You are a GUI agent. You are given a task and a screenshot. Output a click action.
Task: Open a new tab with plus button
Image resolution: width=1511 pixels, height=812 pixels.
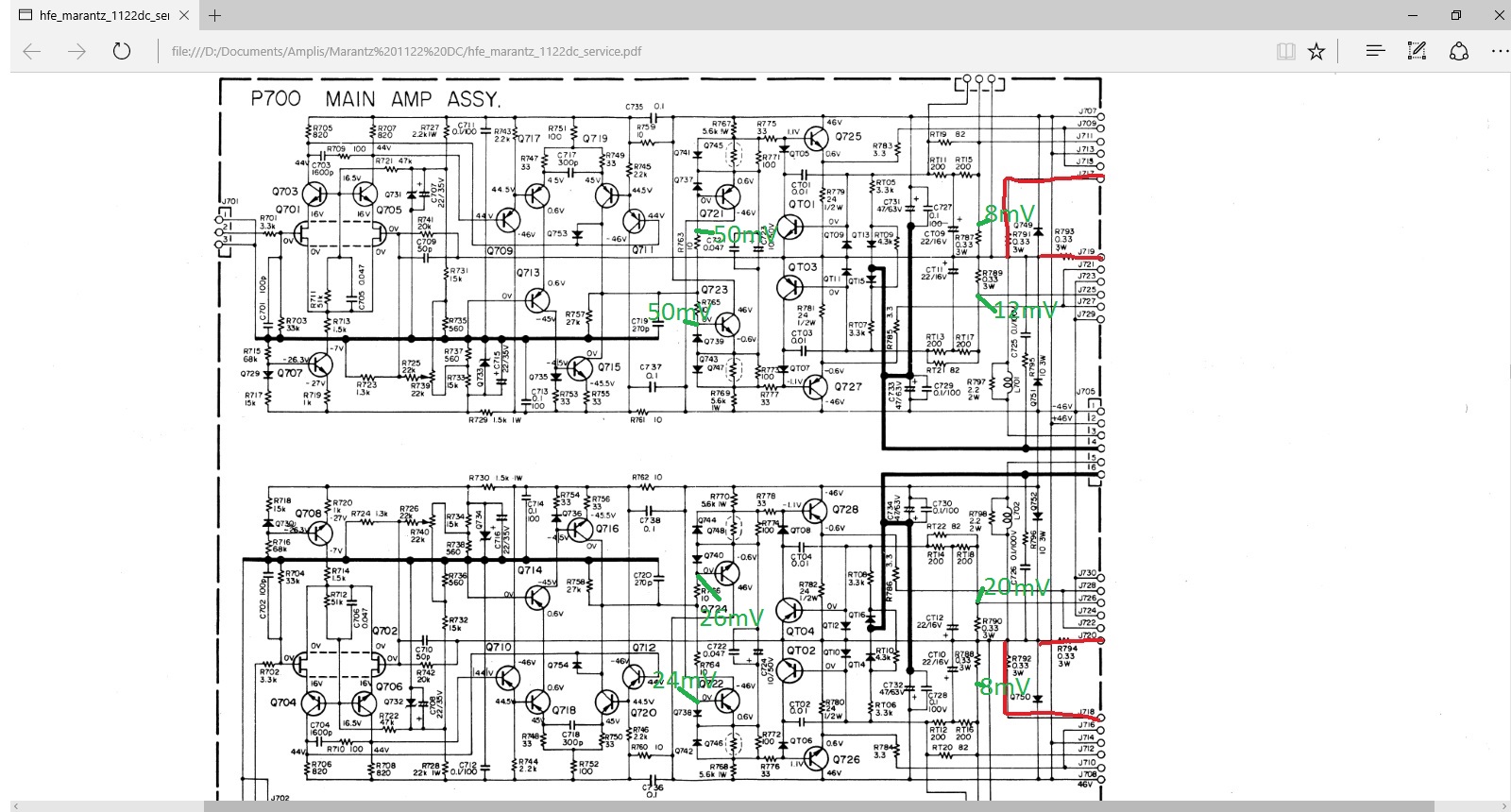[x=214, y=15]
